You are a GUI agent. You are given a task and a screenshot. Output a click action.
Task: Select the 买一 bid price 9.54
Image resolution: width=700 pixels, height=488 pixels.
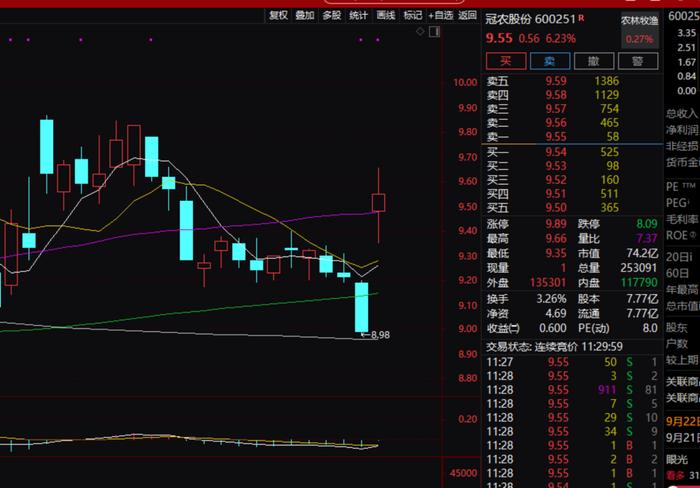coord(556,152)
